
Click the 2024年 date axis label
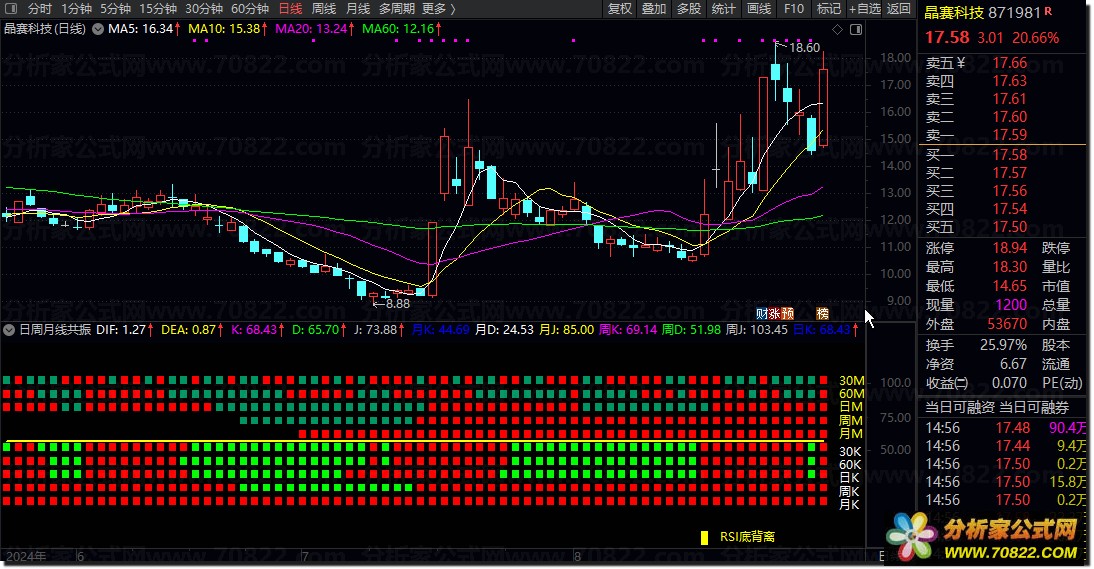(27, 556)
